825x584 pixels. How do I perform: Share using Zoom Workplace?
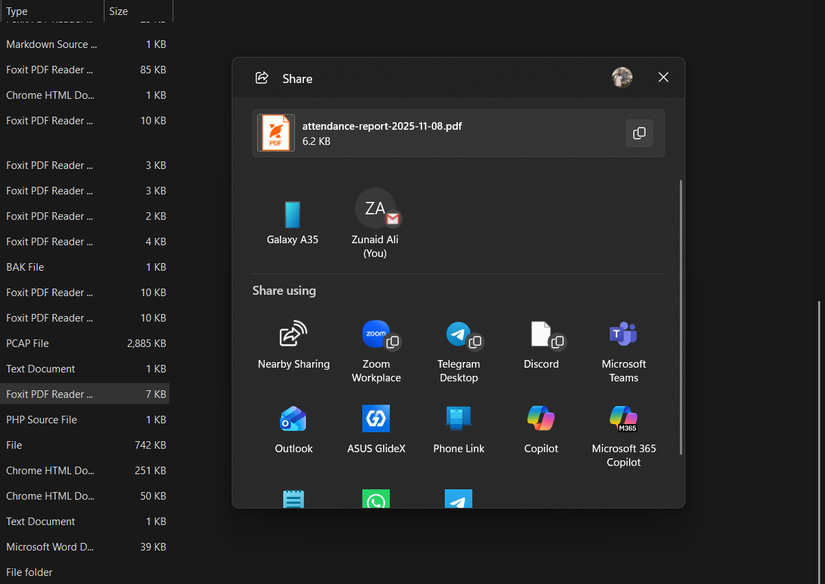click(376, 351)
